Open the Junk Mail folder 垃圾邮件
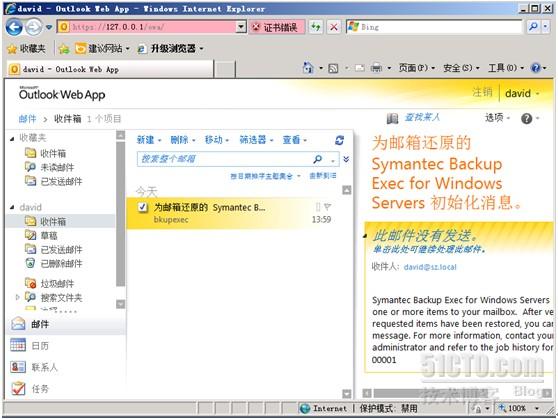Viewport: 558px width, 419px height. click(x=50, y=283)
